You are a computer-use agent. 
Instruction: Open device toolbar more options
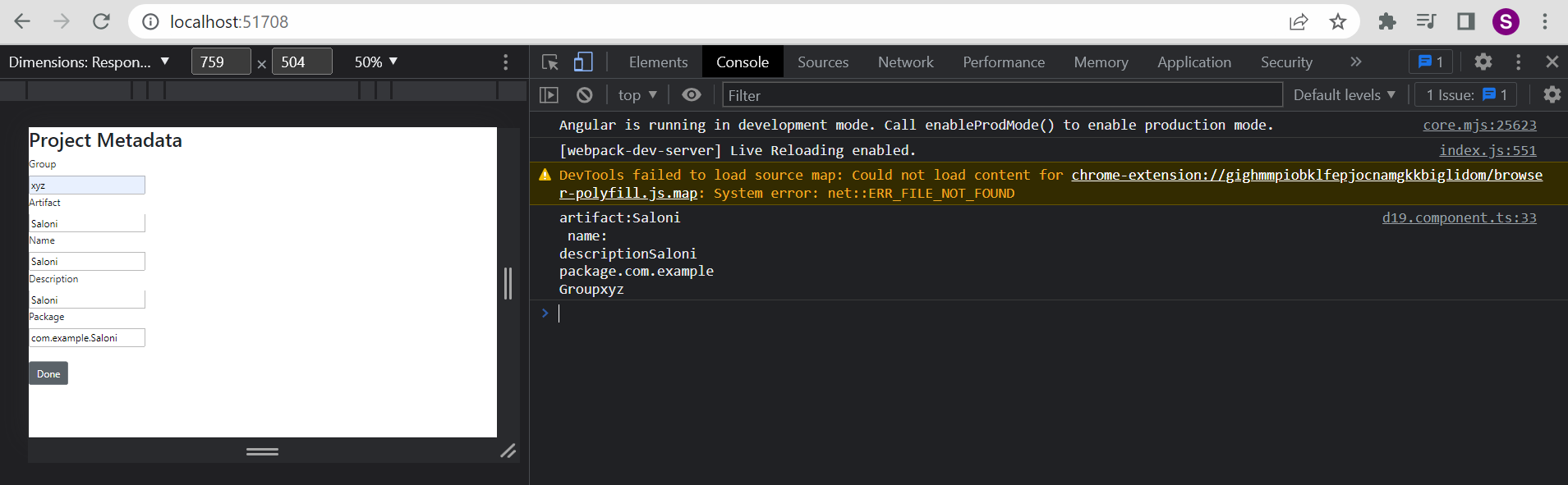(506, 62)
